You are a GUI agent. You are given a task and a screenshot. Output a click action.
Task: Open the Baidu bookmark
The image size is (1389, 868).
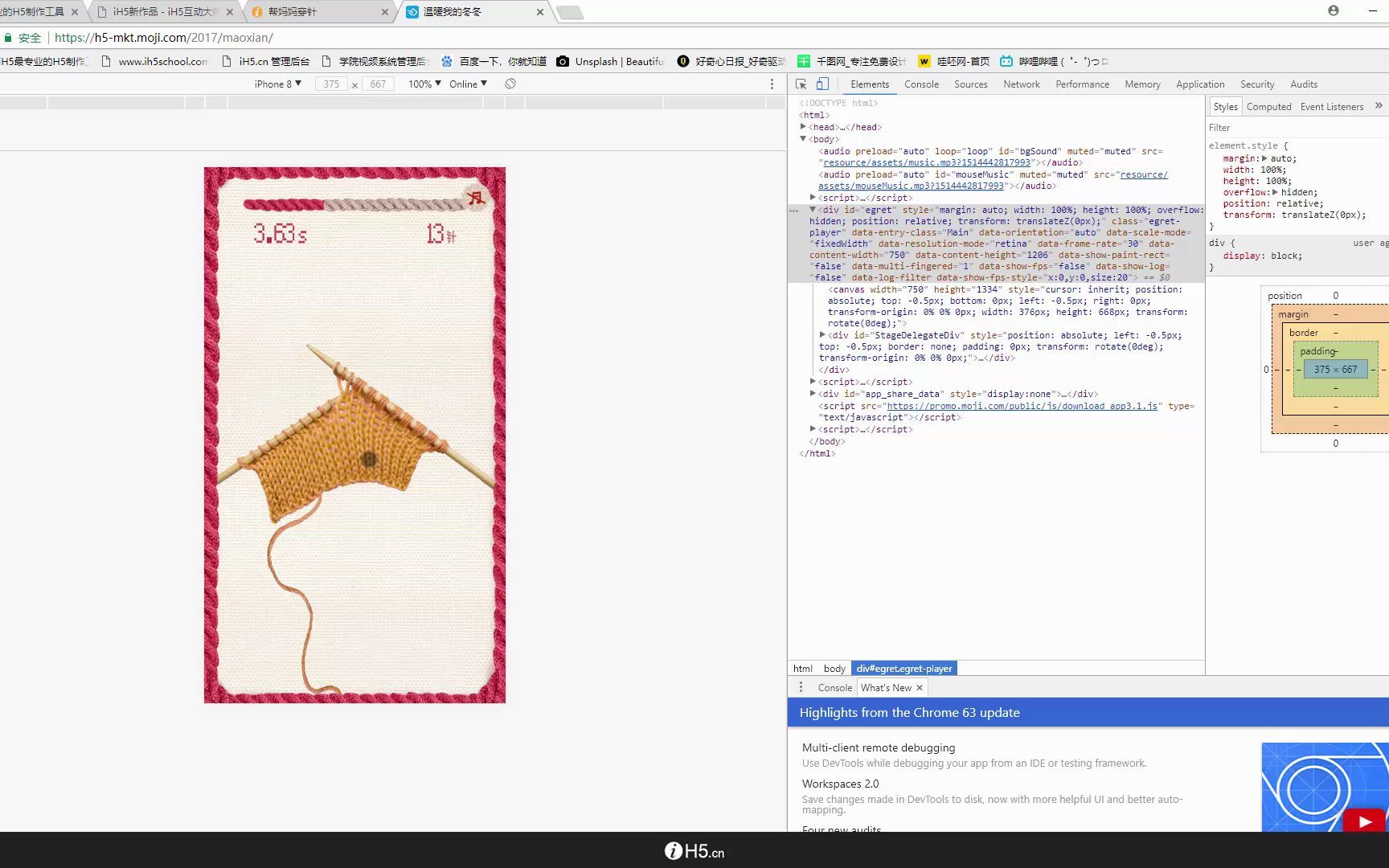point(494,61)
